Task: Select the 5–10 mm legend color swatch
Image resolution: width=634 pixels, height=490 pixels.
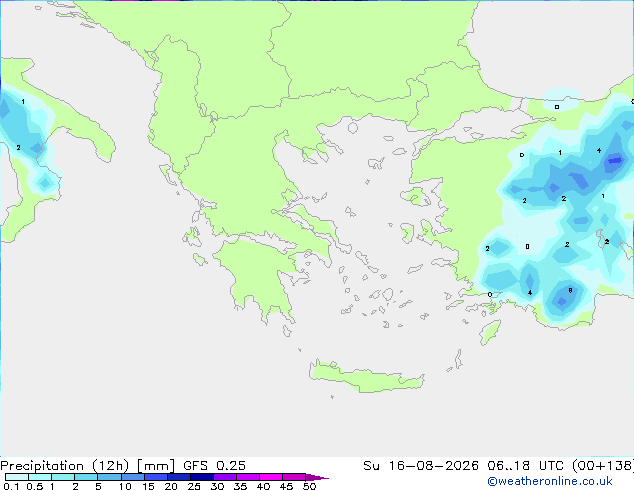Action: pos(110,477)
